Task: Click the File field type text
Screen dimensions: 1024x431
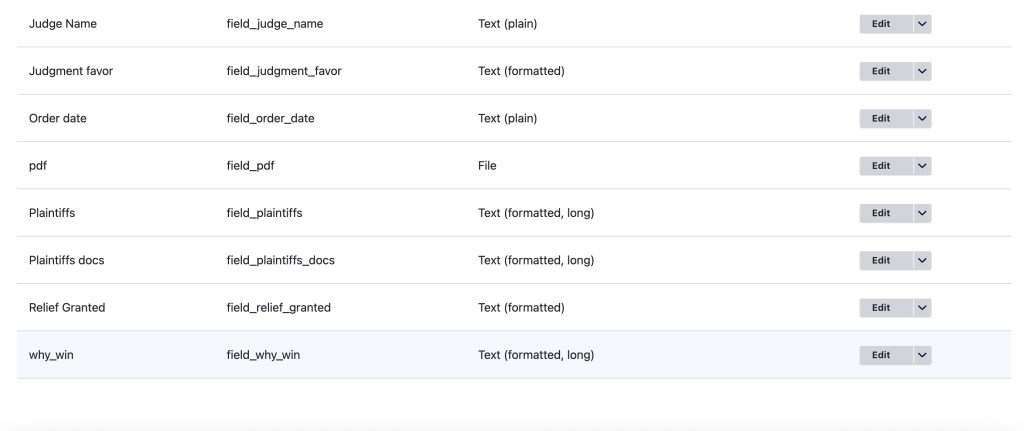Action: point(487,166)
